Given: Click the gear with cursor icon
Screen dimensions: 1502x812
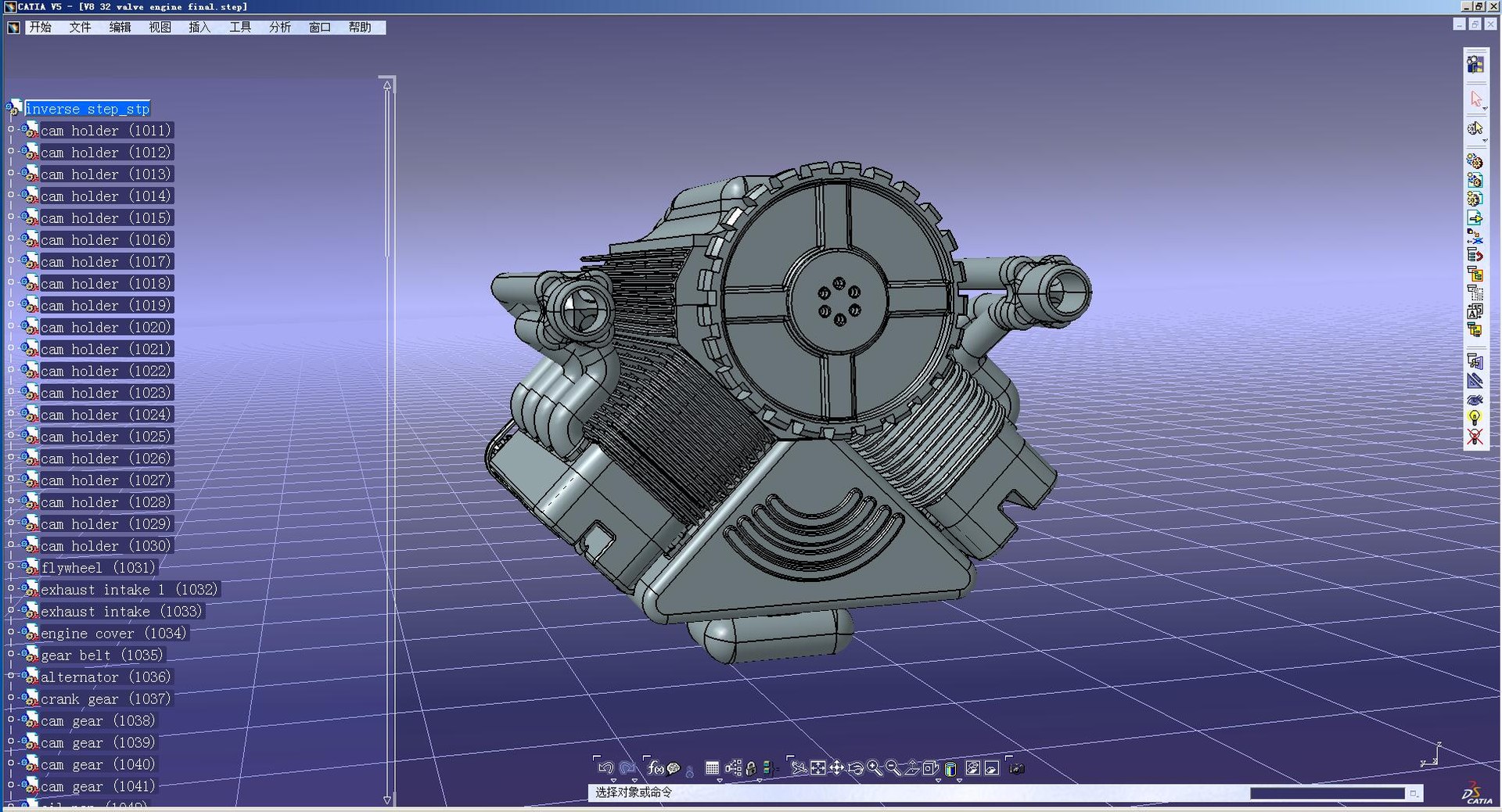Looking at the screenshot, I should tap(1475, 128).
